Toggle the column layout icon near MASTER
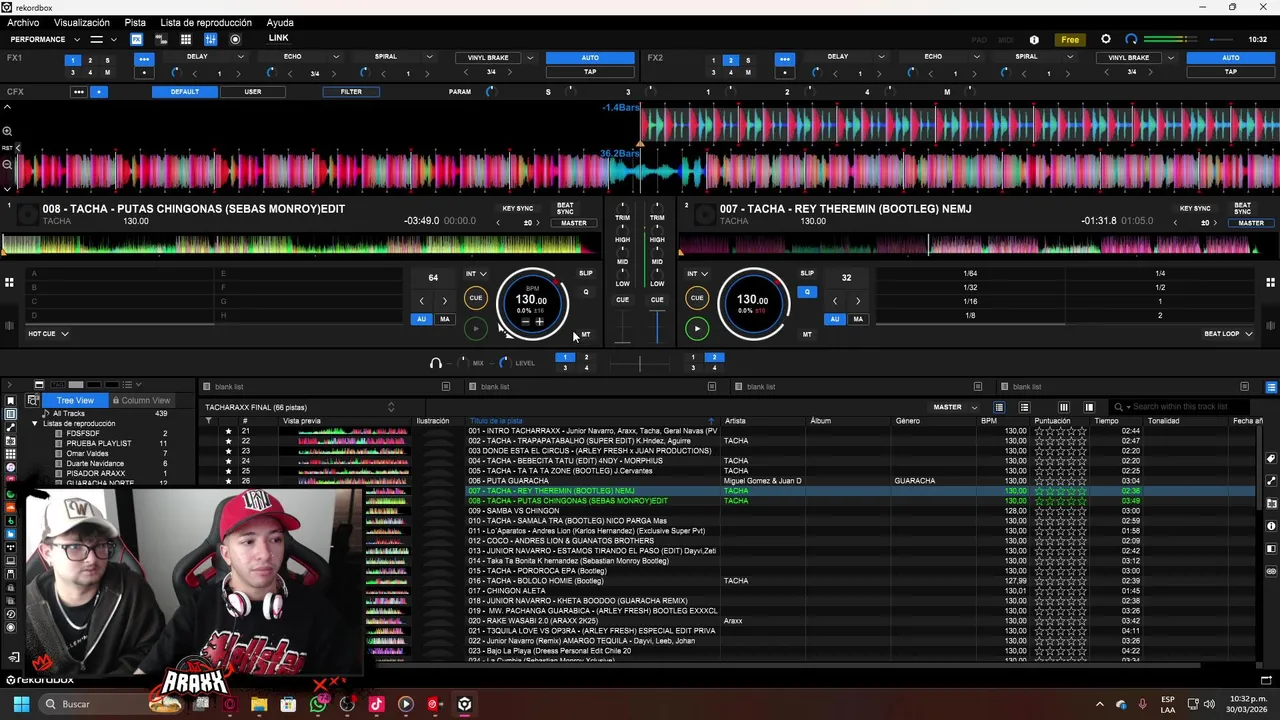 tap(1063, 407)
